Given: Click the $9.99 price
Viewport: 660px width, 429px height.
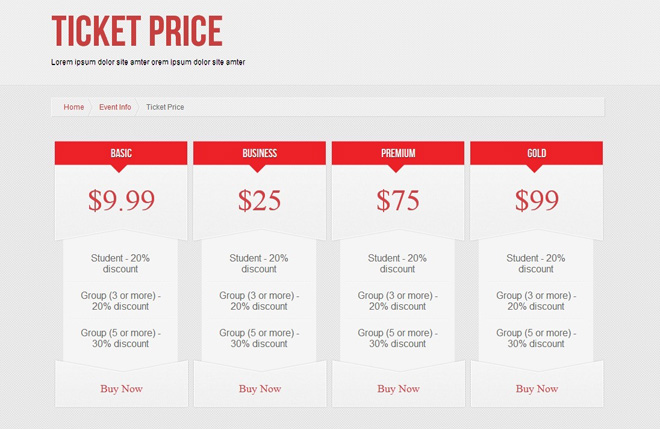Looking at the screenshot, I should click(x=121, y=201).
